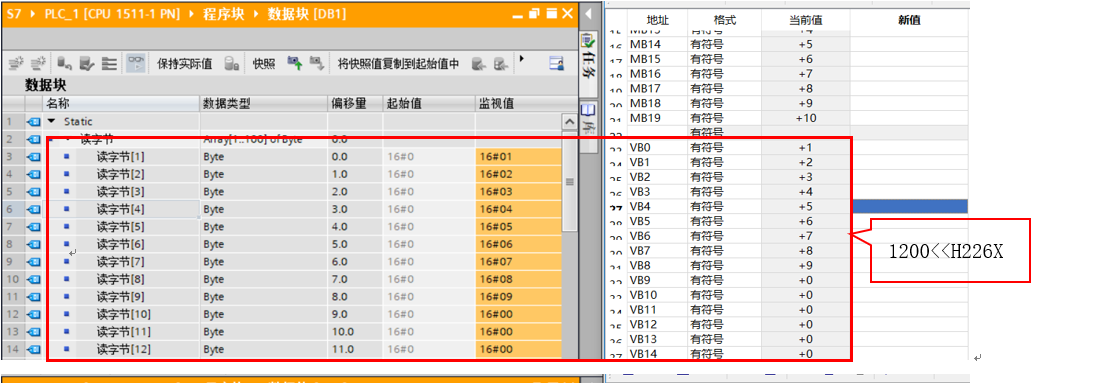Click tag icon of row 读字节[4]
The width and height of the screenshot is (1101, 383).
point(34,209)
